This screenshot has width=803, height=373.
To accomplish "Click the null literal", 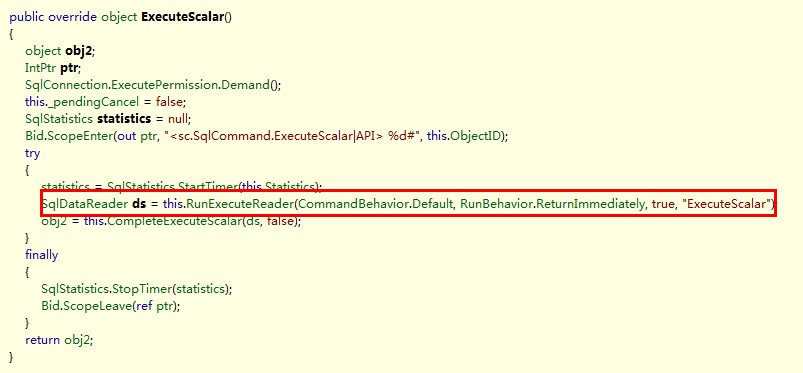I will pyautogui.click(x=178, y=119).
